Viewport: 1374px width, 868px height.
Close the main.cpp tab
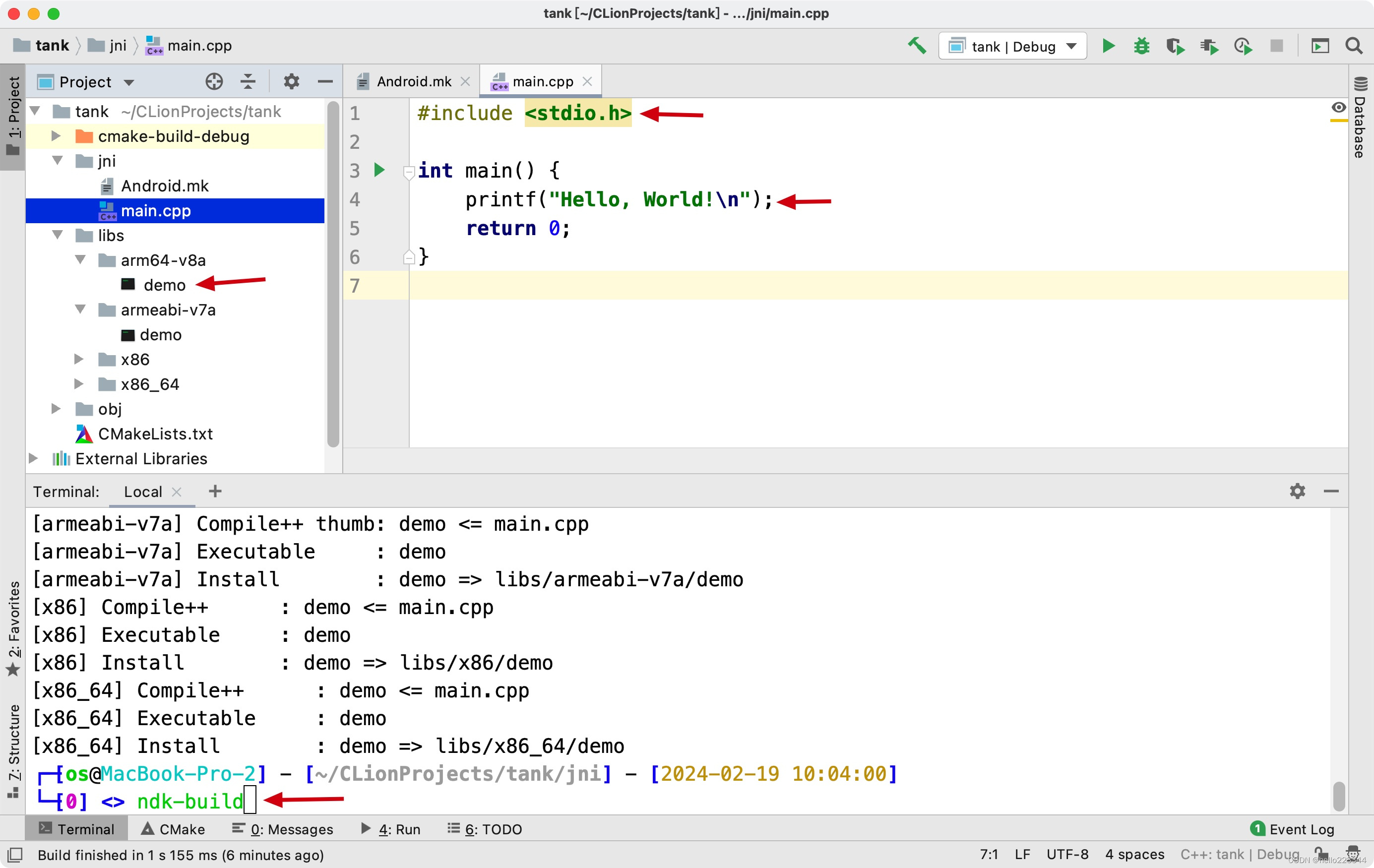(587, 82)
